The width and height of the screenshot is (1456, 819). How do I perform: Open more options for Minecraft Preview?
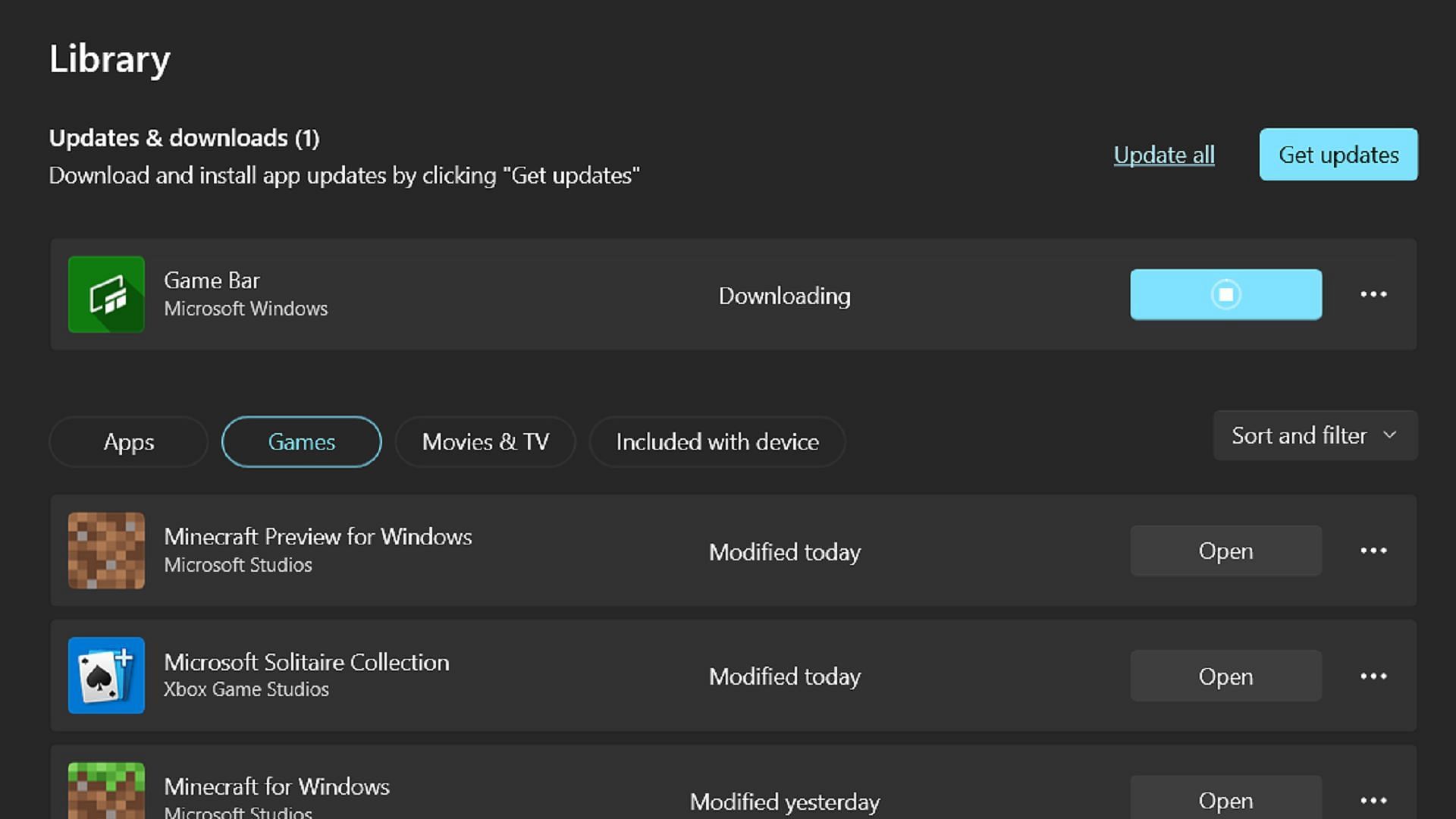[x=1373, y=551]
